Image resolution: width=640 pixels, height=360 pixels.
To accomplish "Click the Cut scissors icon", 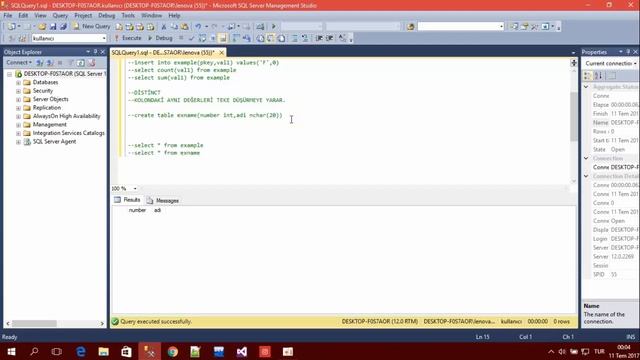I will coord(164,27).
